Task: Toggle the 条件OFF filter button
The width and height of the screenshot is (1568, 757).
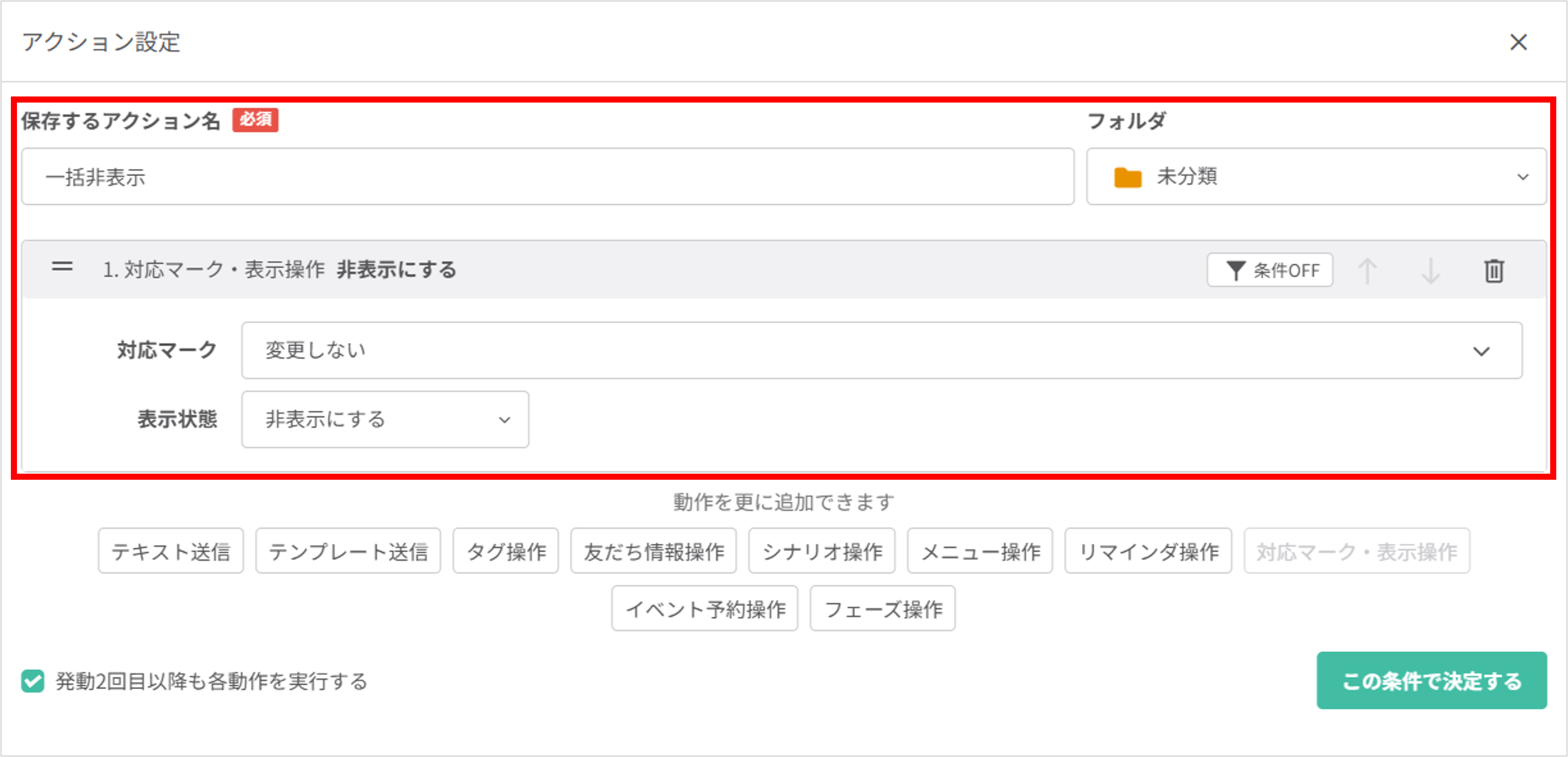Action: click(x=1270, y=270)
